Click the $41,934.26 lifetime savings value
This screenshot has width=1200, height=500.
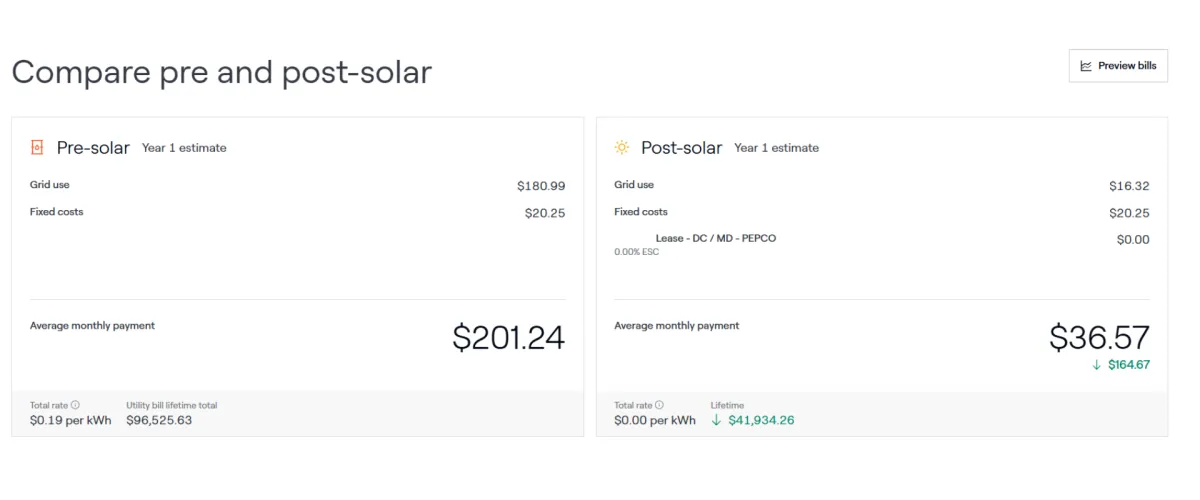pos(761,420)
